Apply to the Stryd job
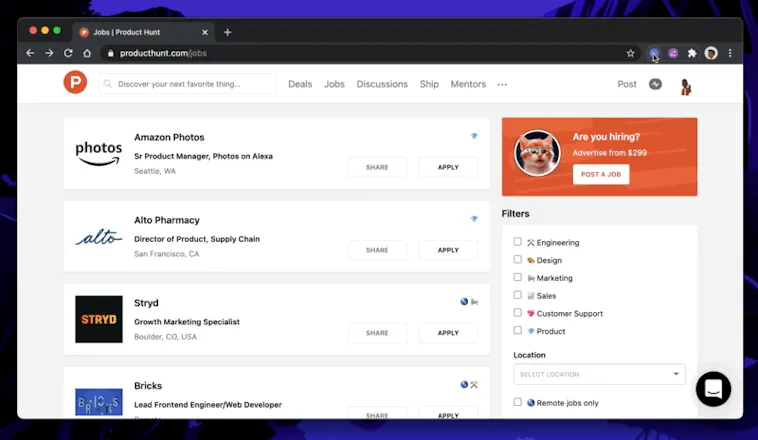 point(448,333)
